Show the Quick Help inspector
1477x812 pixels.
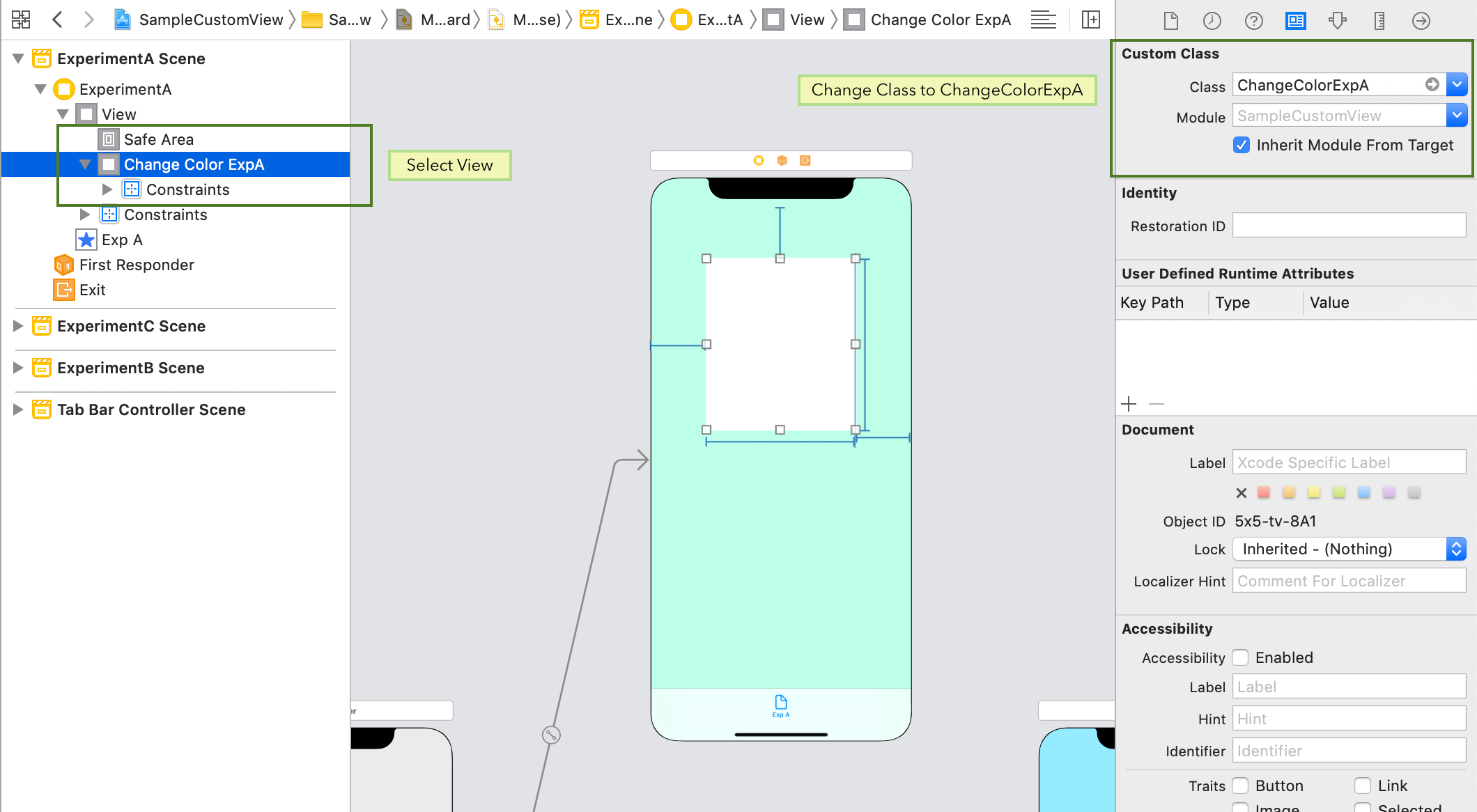click(x=1254, y=20)
